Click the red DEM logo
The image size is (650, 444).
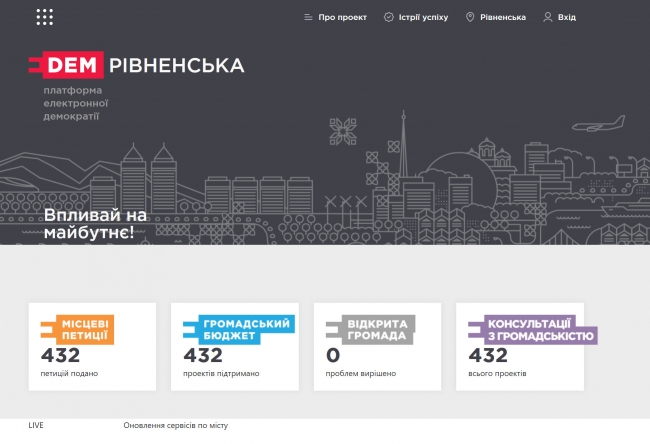click(65, 66)
